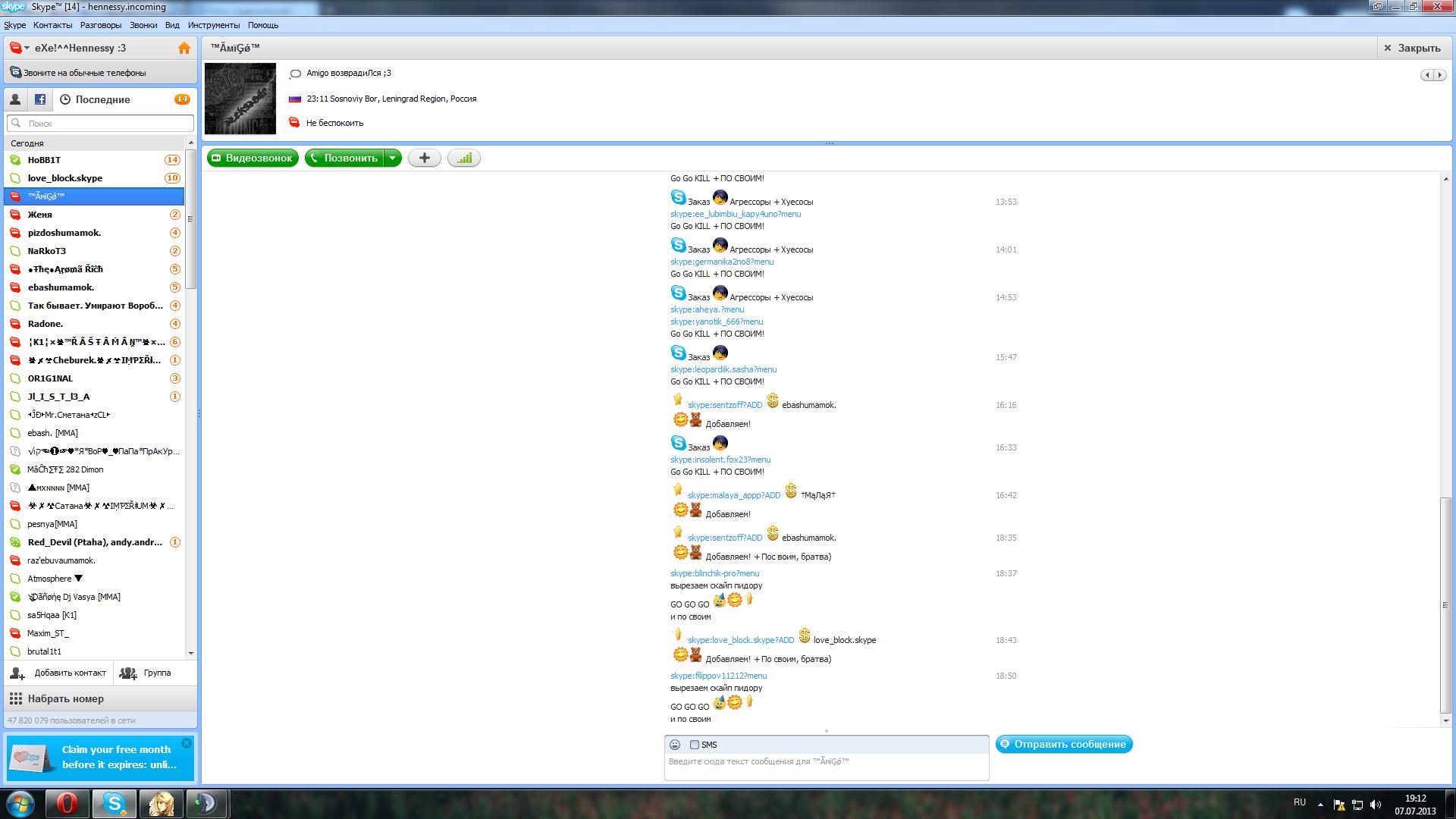This screenshot has height=819, width=1456.
Task: Select the OR1G1NAL conversation
Action: tap(94, 378)
